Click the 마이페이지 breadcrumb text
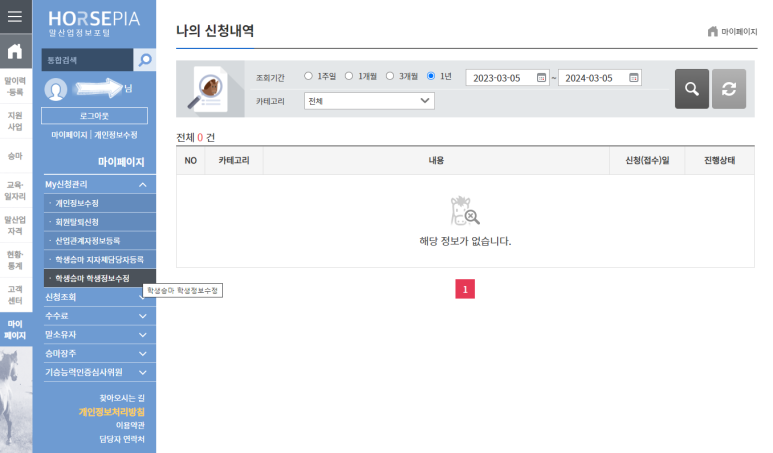773x453 pixels. [x=739, y=32]
